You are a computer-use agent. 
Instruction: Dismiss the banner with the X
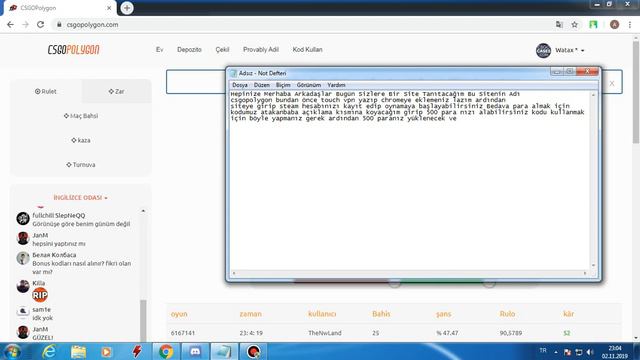612,83
